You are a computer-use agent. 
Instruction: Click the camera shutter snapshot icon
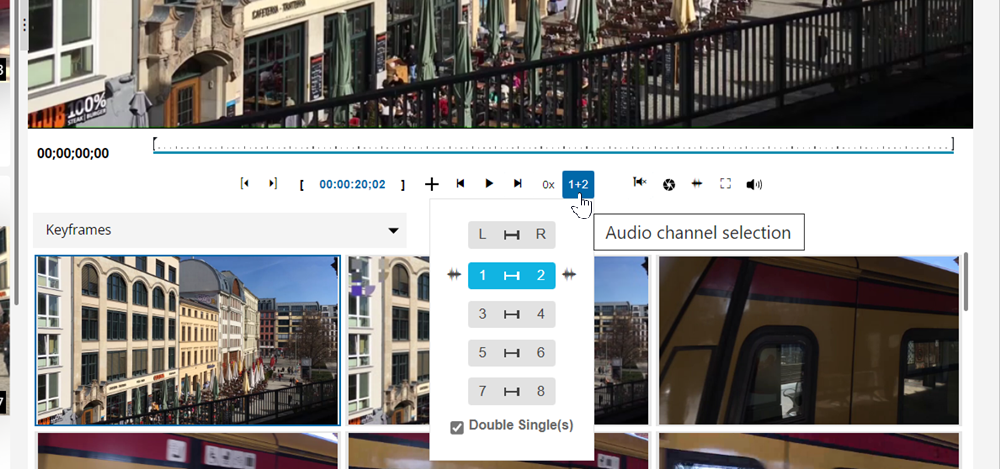pos(669,184)
